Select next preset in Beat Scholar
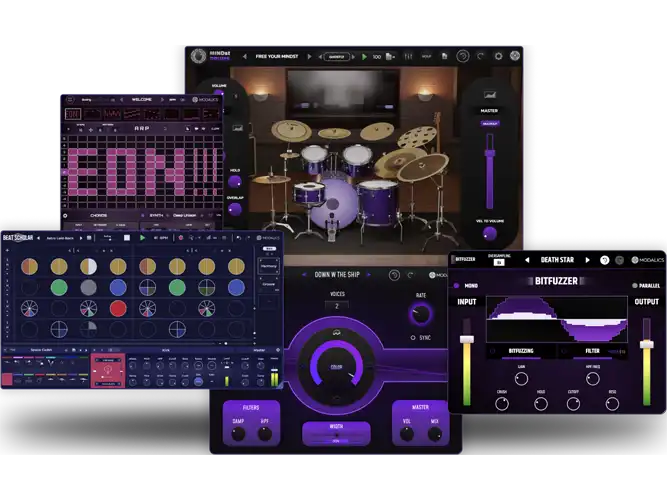Viewport: 667px width, 500px height. coord(81,238)
